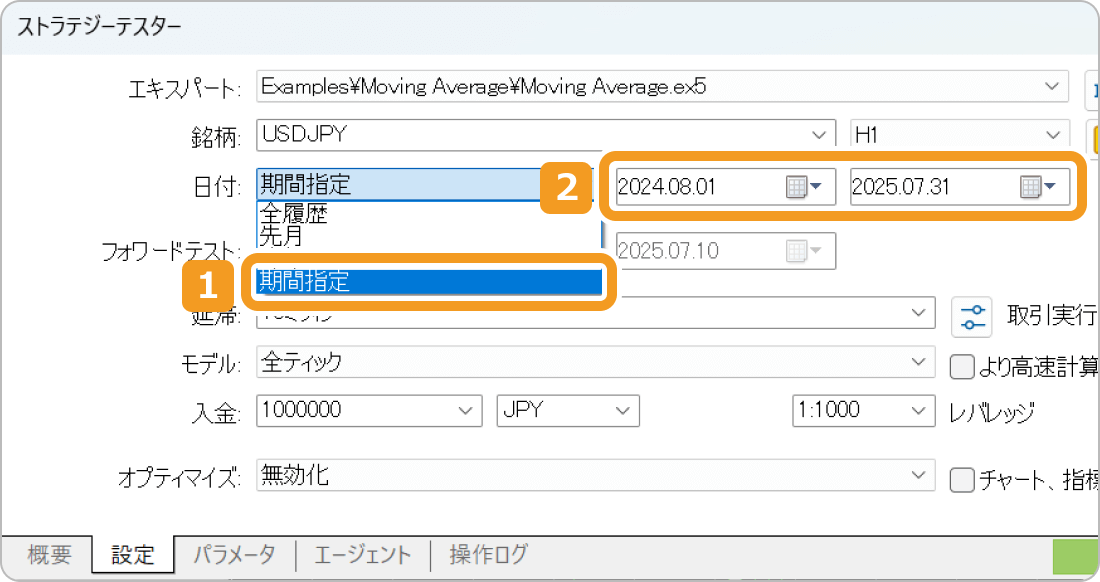1100x582 pixels.
Task: Open the USDJPY symbol dropdown
Action: pos(820,134)
